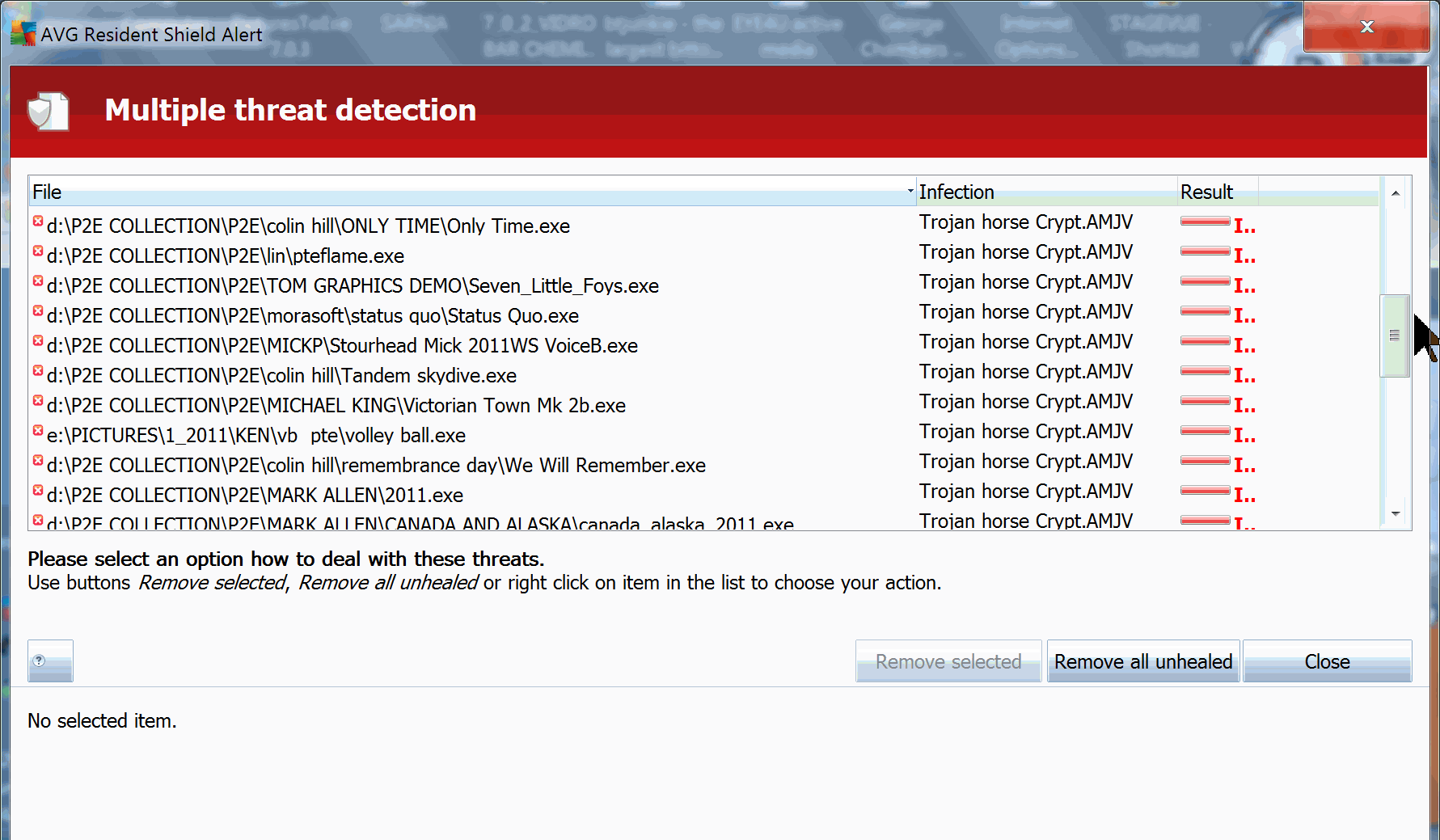Click the AVG logo in title bar
The height and width of the screenshot is (840, 1440).
(x=23, y=34)
